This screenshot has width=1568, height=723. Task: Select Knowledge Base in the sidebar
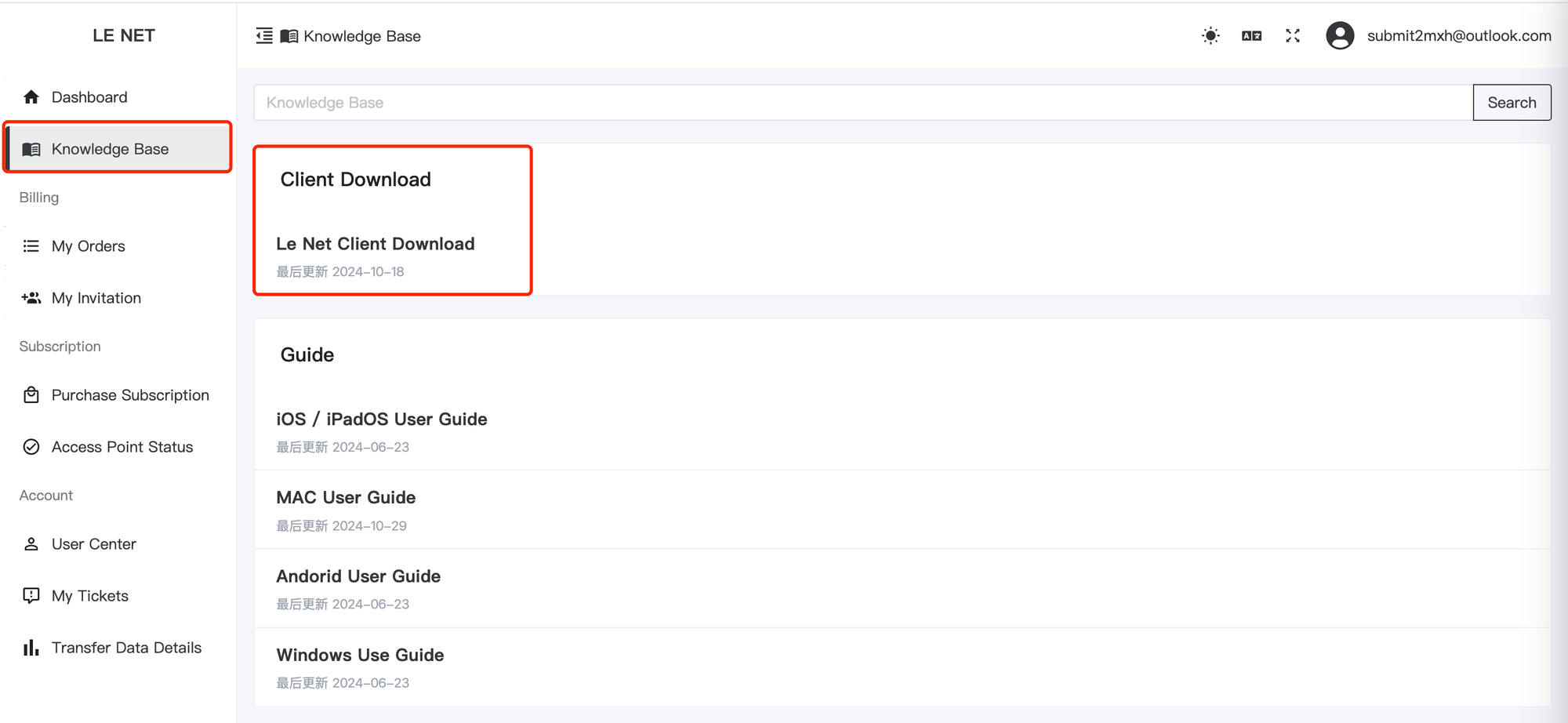[110, 149]
